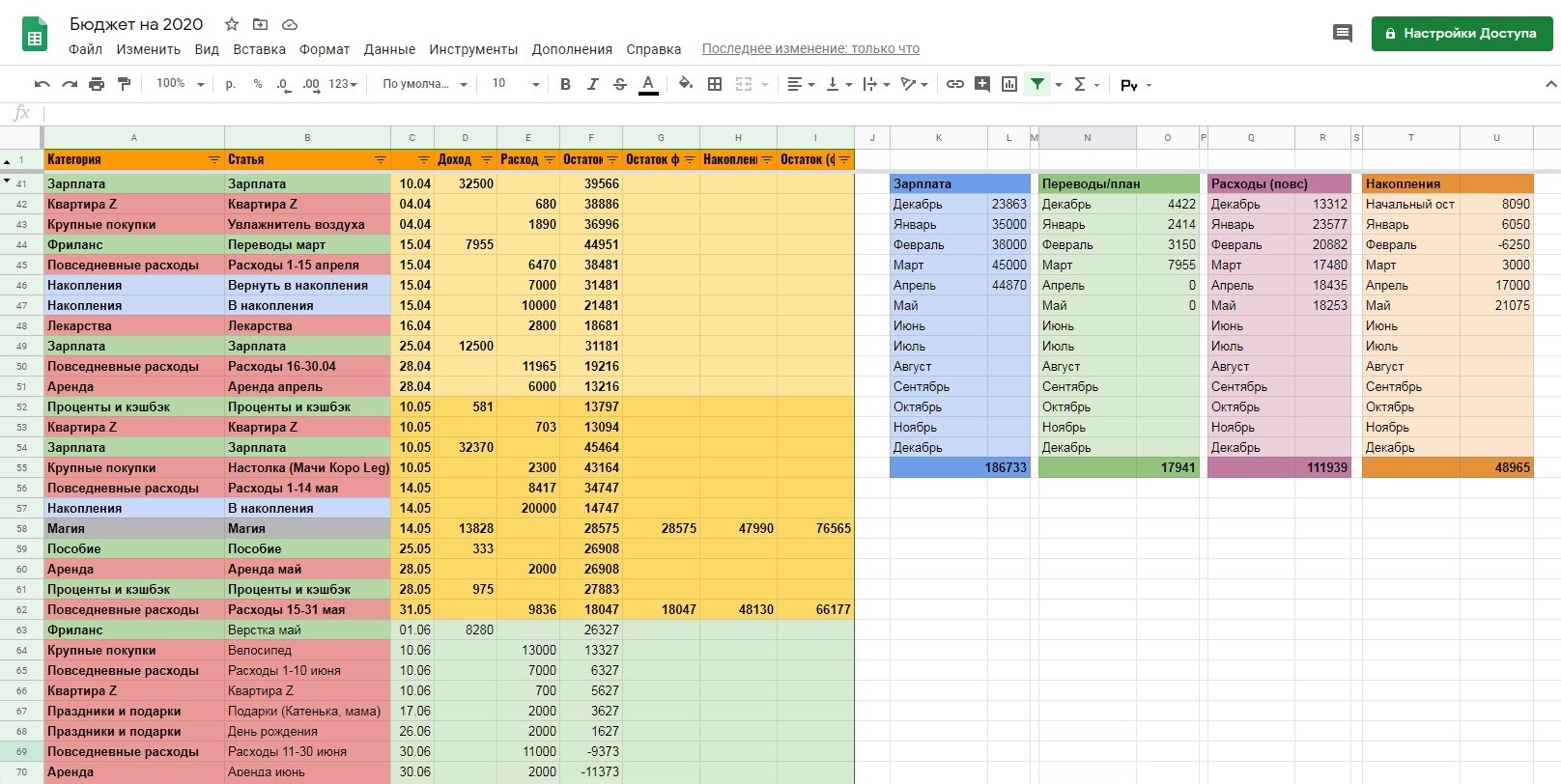1561x784 pixels.
Task: Open the filter on the Категория column
Action: coord(214,159)
